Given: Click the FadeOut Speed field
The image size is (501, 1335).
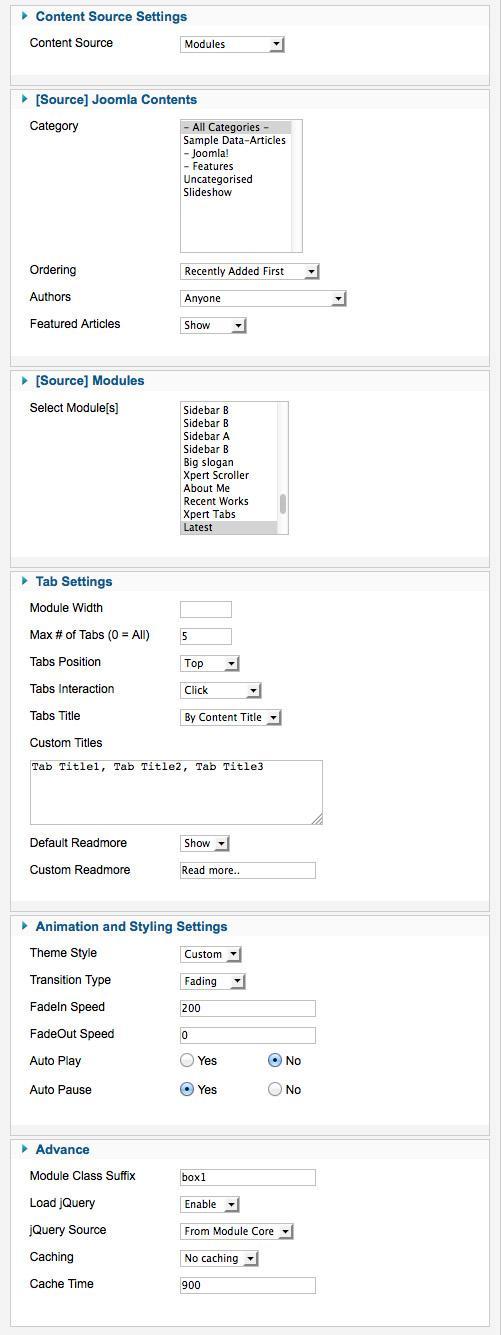Looking at the screenshot, I should (x=248, y=1035).
